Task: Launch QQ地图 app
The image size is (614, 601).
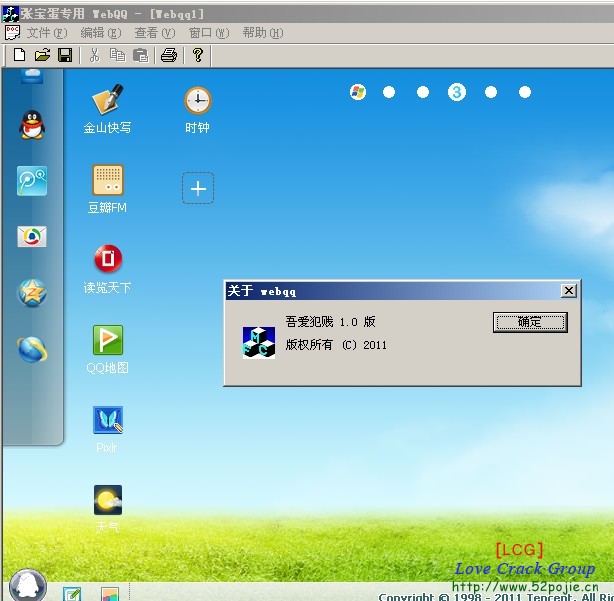Action: [x=107, y=349]
